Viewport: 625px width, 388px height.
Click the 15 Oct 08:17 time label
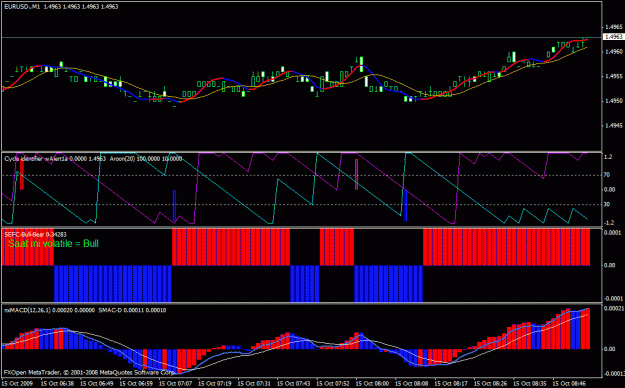point(451,383)
